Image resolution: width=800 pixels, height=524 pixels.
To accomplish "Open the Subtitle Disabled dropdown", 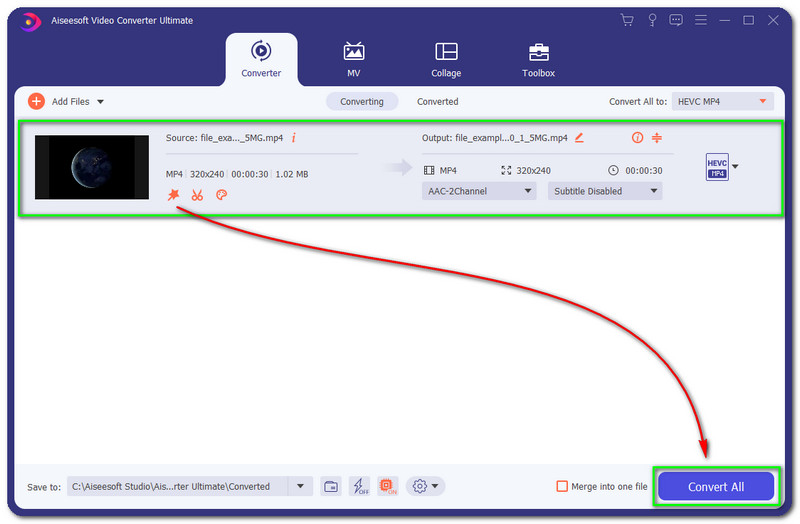I will click(604, 191).
